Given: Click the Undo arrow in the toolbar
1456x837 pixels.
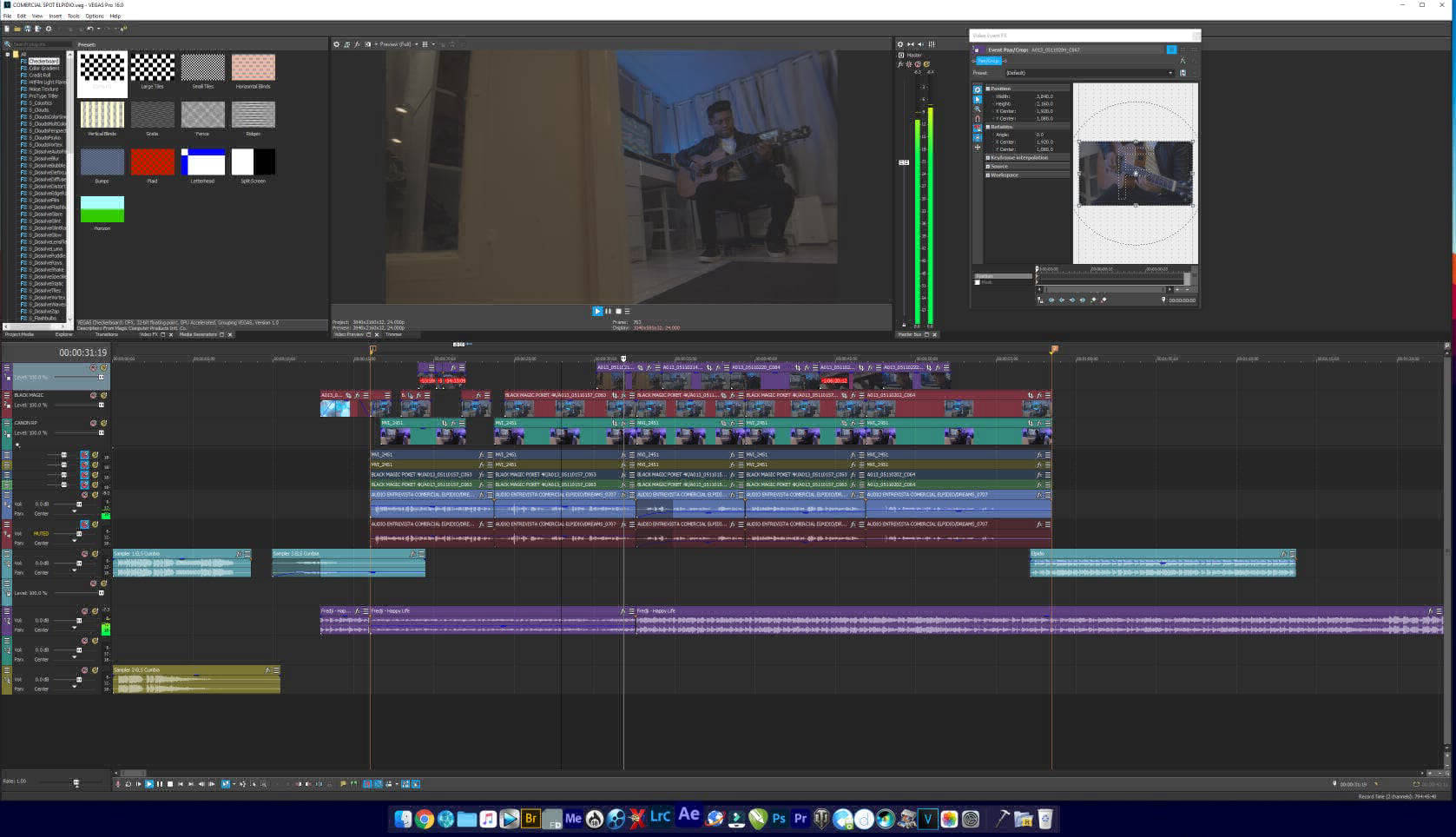Looking at the screenshot, I should pos(89,29).
